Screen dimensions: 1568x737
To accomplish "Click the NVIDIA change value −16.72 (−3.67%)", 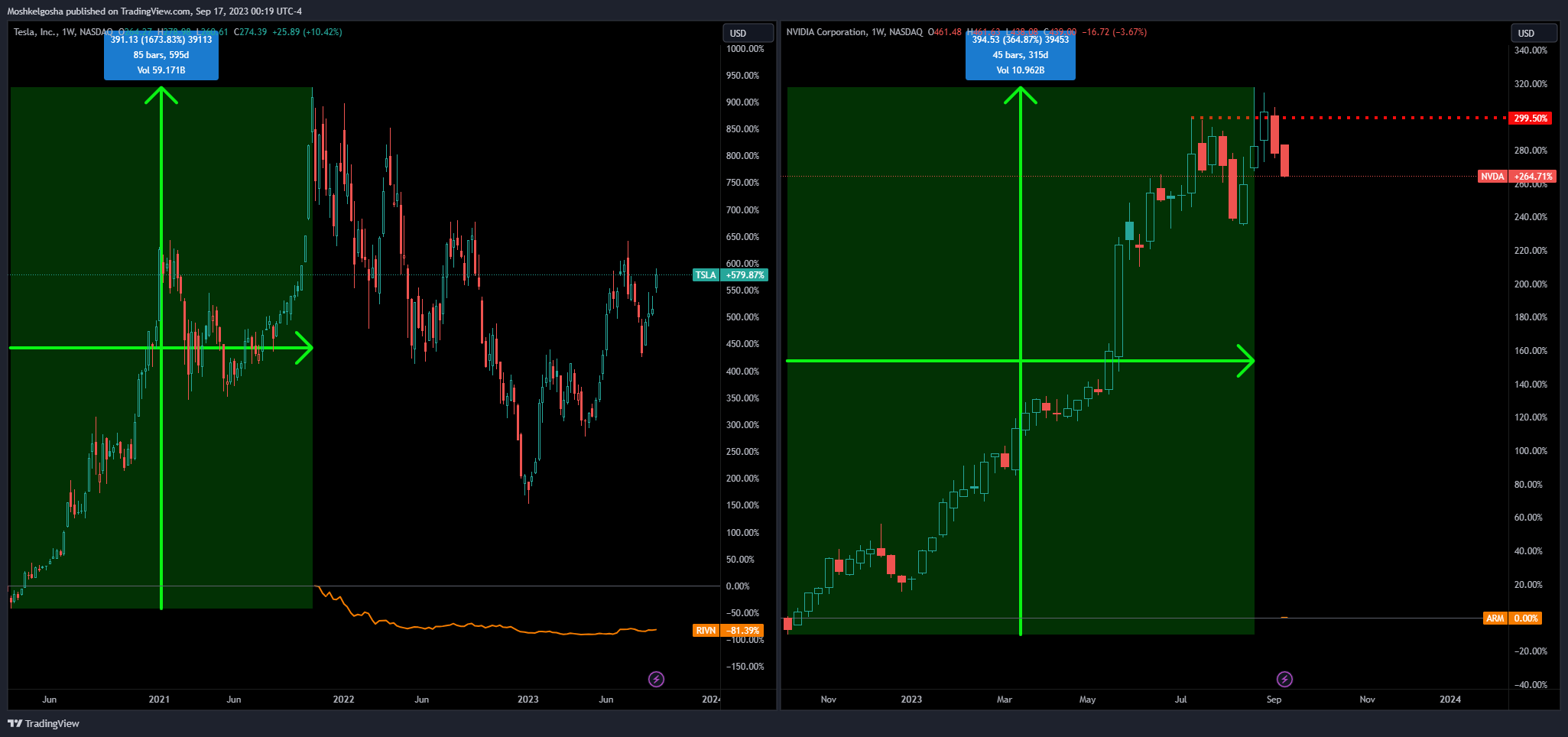I will (x=1114, y=32).
